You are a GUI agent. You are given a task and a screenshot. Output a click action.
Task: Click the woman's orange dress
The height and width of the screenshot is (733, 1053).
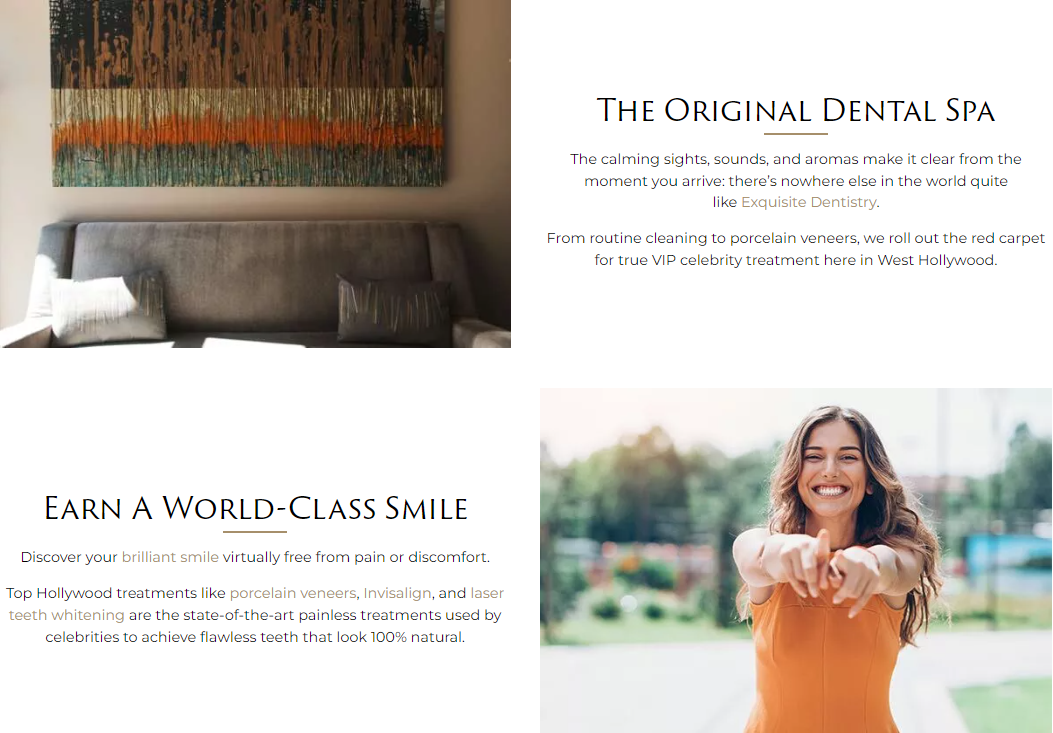[x=825, y=662]
